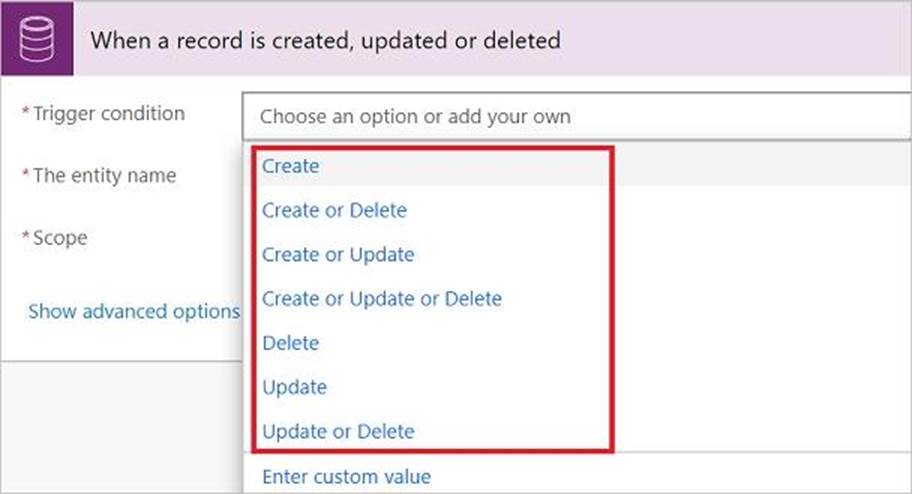Click the Common Data Service database icon

coord(36,41)
